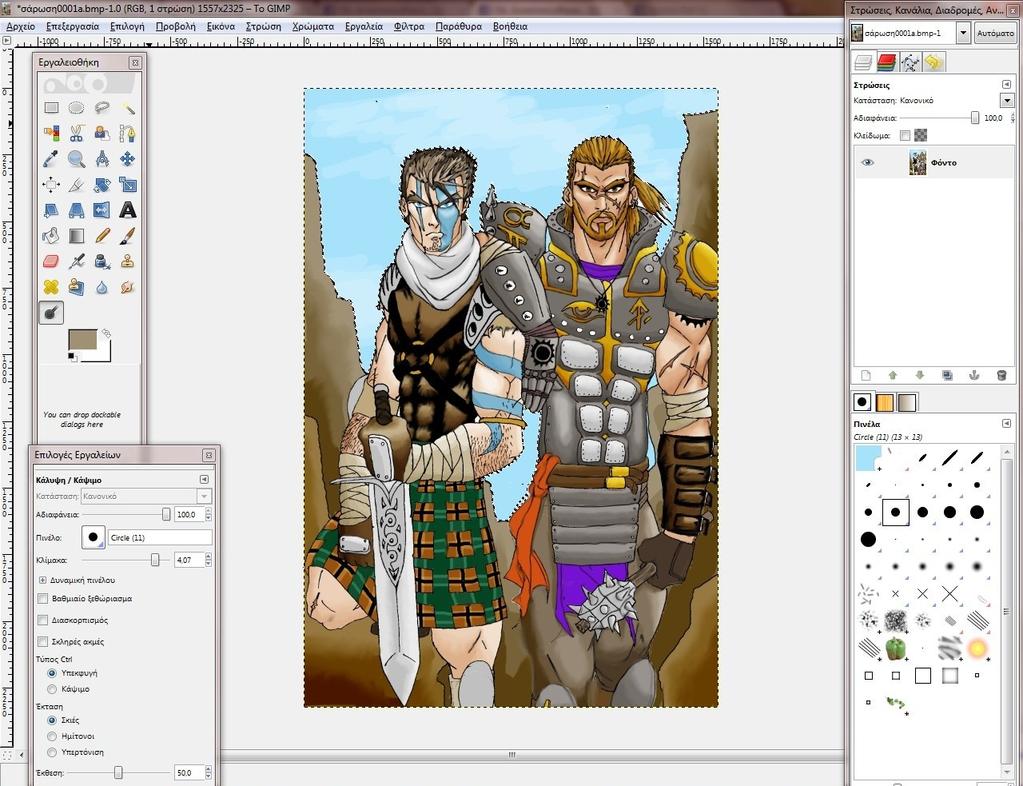
Task: Open the Πινέλα panel menu arrow
Action: tap(1006, 423)
